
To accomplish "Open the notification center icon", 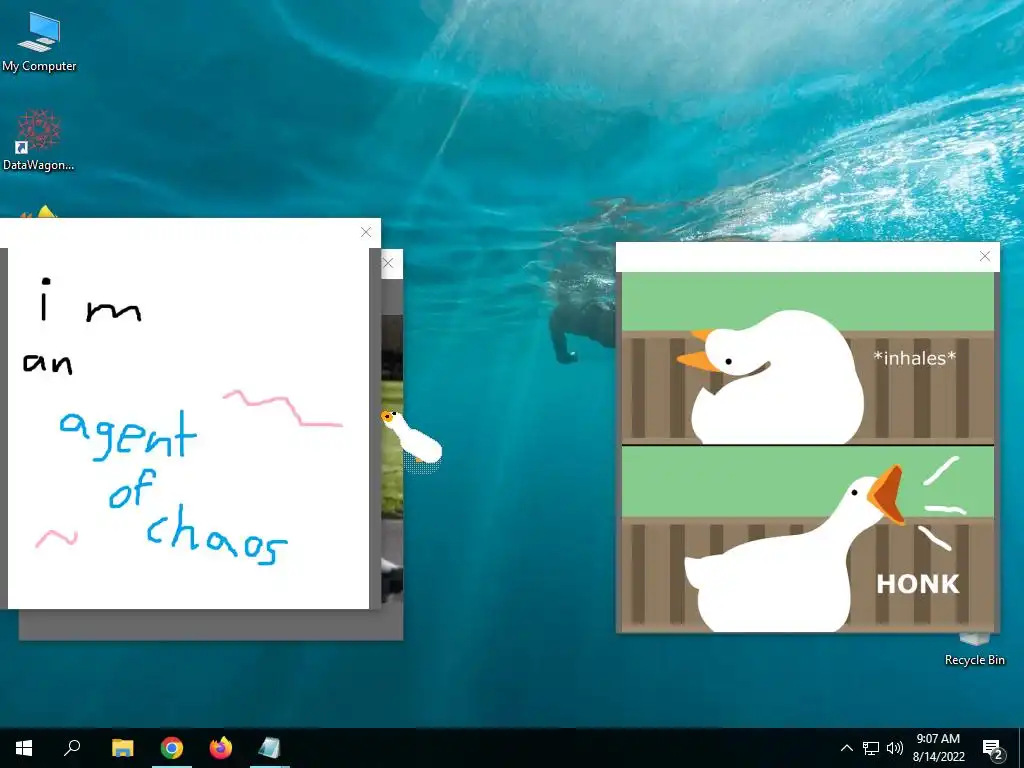I will pyautogui.click(x=993, y=748).
